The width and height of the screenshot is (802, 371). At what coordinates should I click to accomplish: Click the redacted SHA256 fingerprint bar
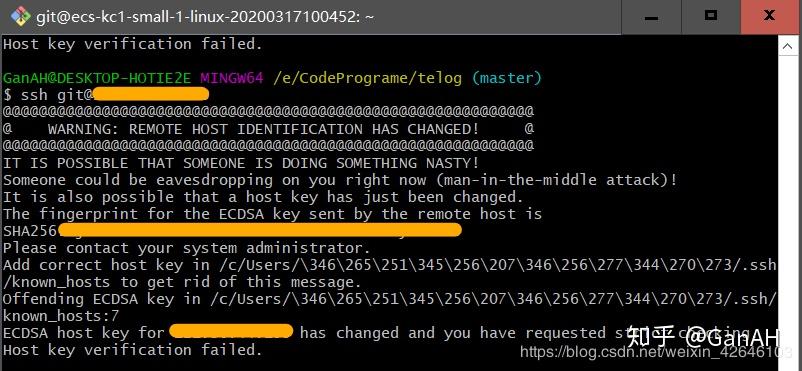coord(260,230)
